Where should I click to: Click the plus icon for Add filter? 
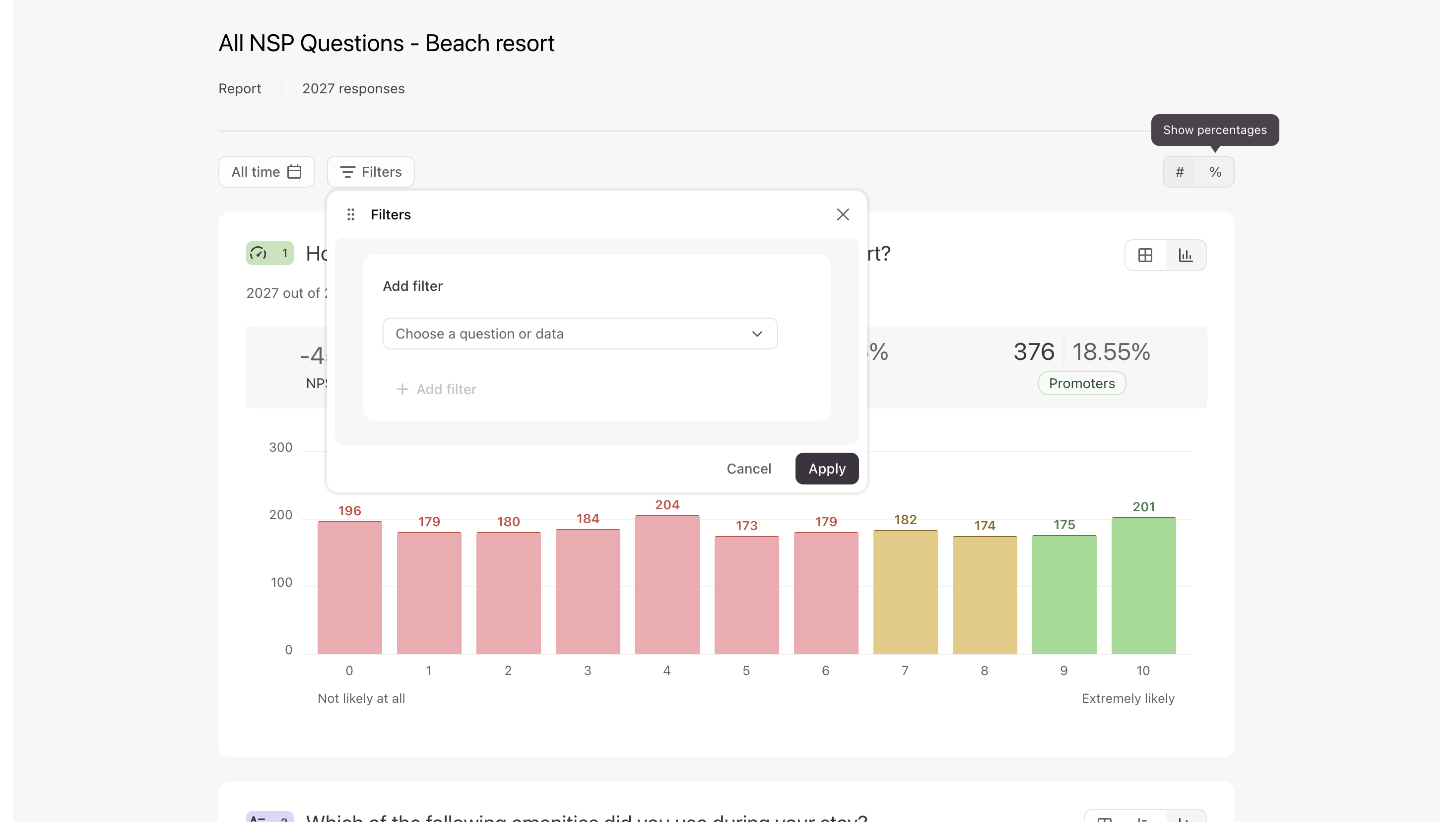402,389
